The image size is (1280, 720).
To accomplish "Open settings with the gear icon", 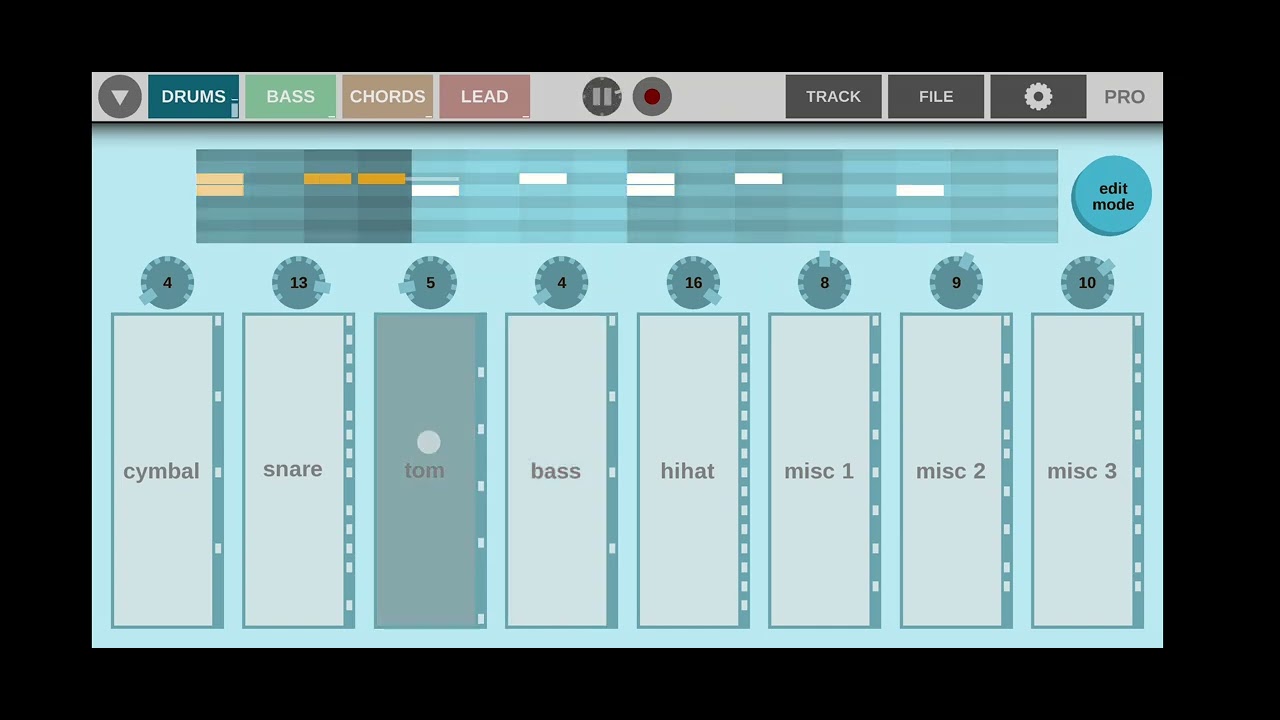I will 1038,97.
